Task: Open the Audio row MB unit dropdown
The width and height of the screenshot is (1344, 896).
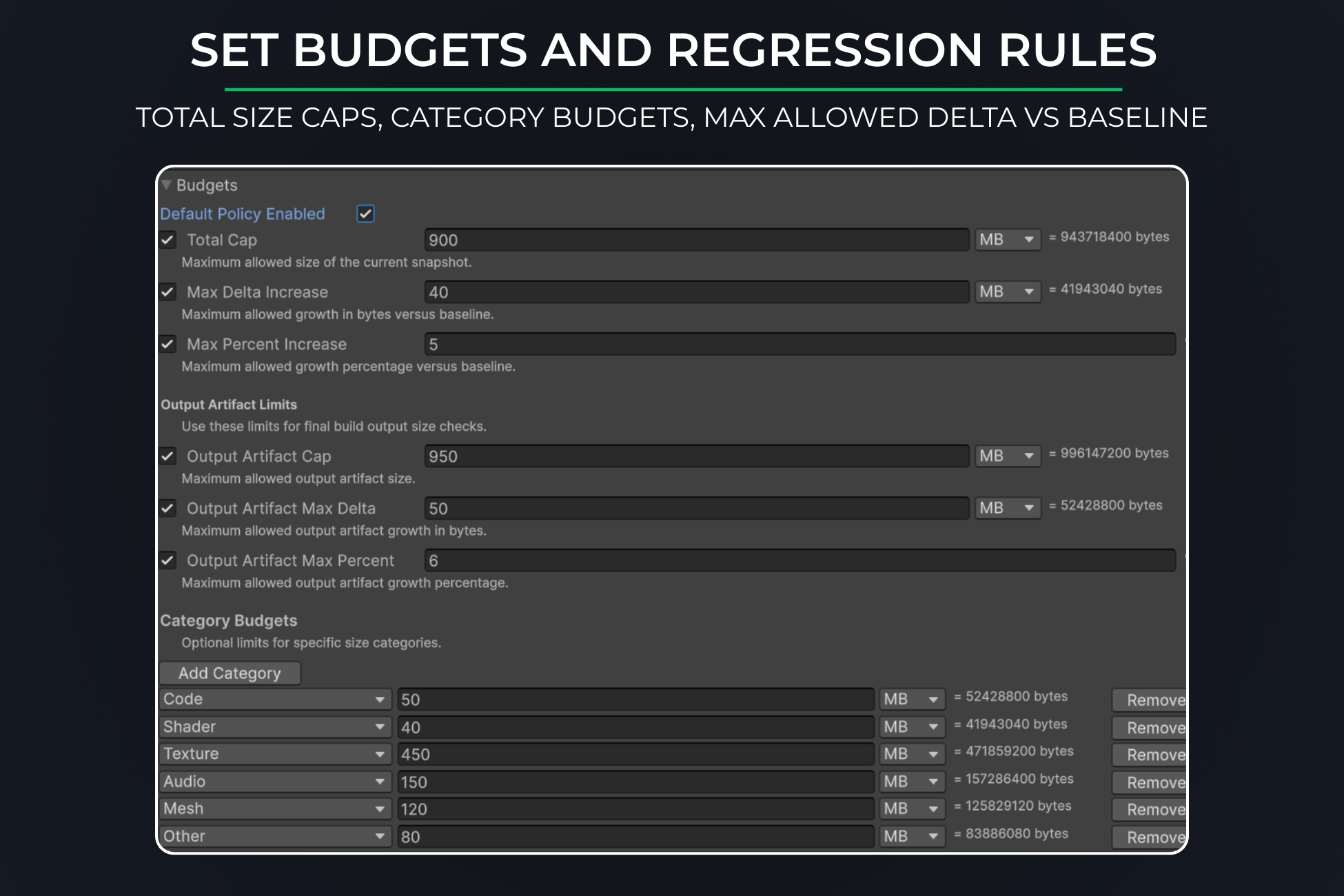Action: (x=911, y=782)
